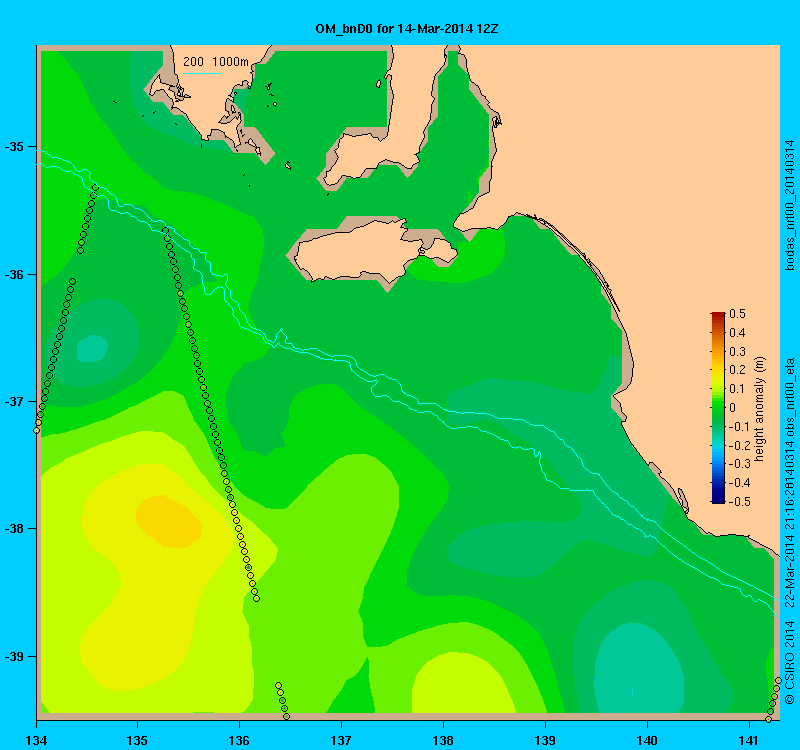Viewport: 800px width, 750px height.
Task: Click the 'obs_nrt00_eta' timestamp side label
Action: pos(789,482)
